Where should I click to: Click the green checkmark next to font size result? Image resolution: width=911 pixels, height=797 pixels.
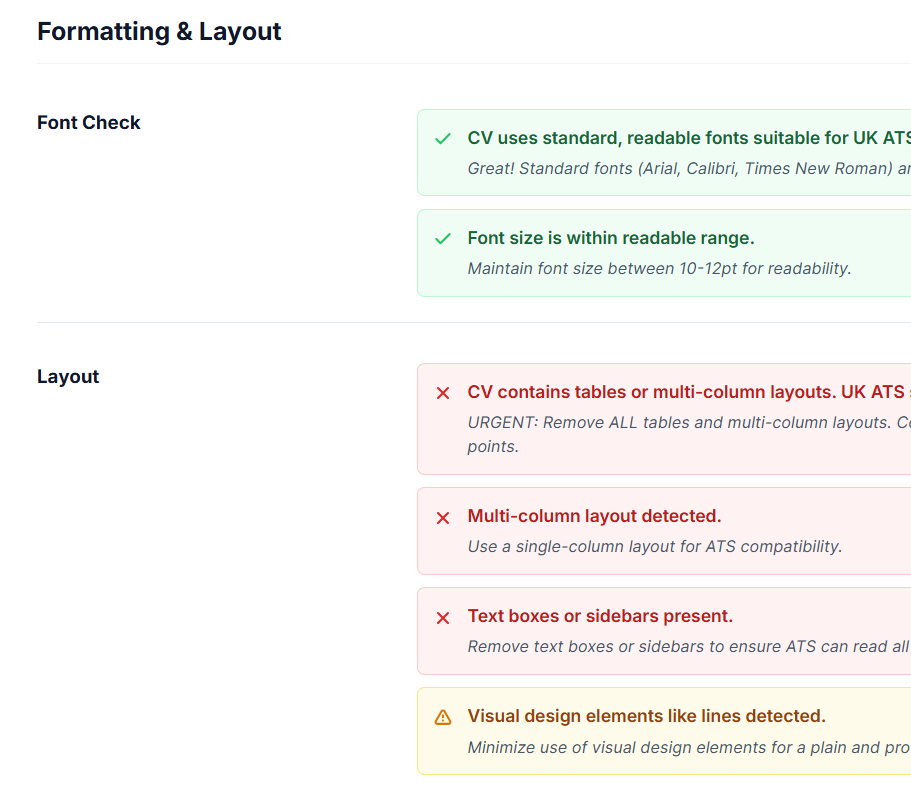coord(443,239)
